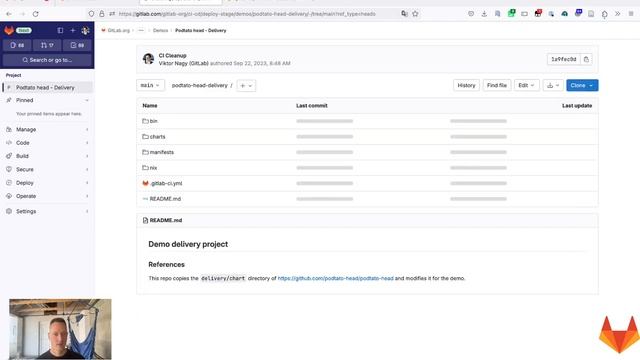The width and height of the screenshot is (640, 360).
Task: Click the translate page icon in address bar
Action: pos(404,14)
